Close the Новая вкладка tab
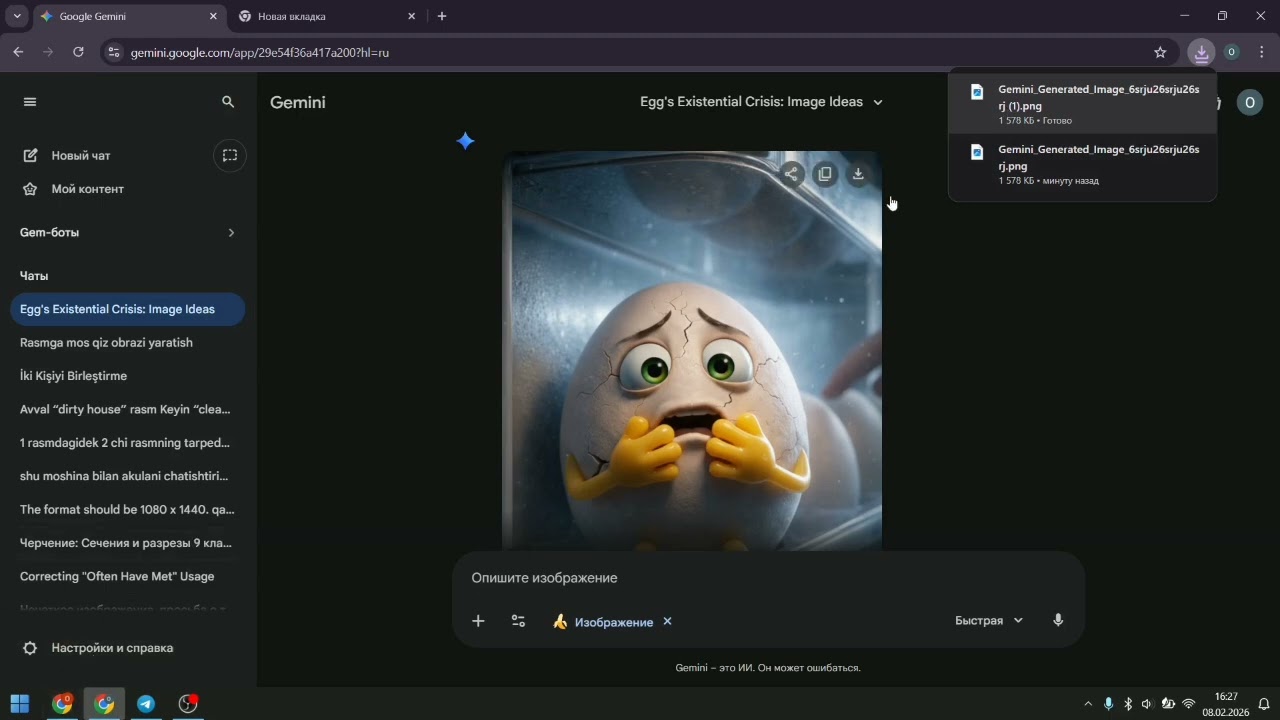 point(411,16)
